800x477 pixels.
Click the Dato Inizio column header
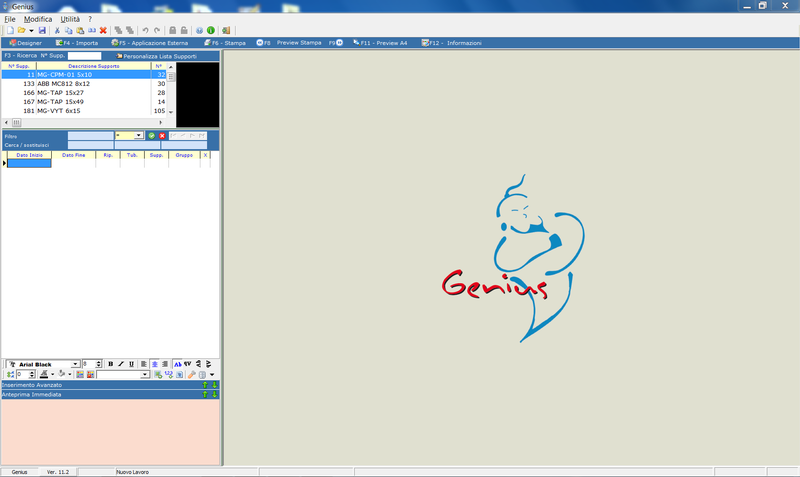[30, 155]
